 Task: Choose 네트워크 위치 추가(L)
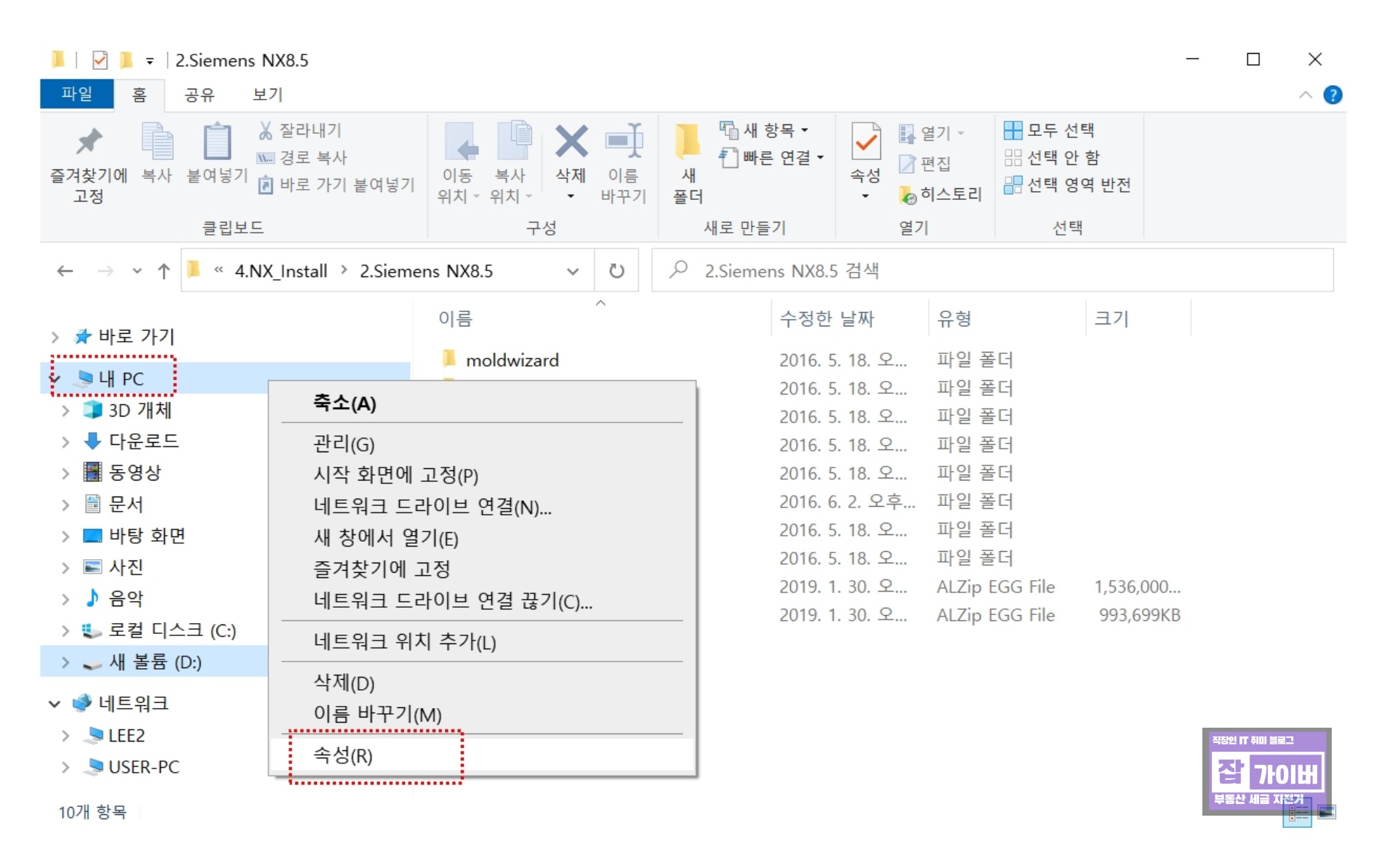(x=482, y=642)
